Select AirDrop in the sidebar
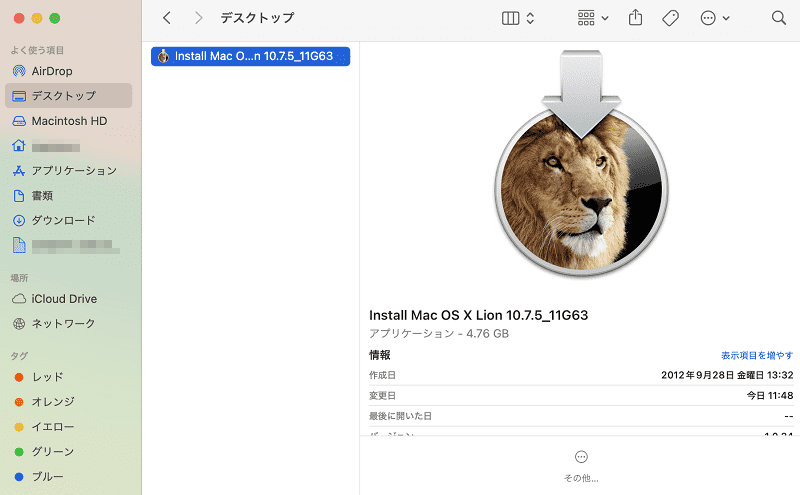Viewport: 800px width, 495px height. [x=68, y=71]
